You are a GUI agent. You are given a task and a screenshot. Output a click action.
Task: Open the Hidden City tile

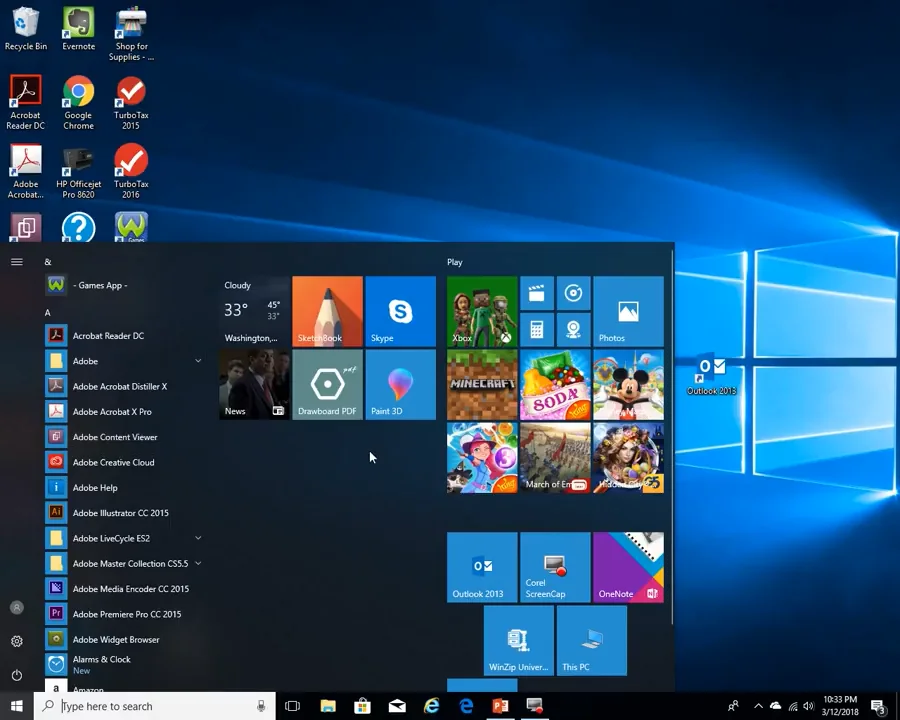(x=629, y=458)
